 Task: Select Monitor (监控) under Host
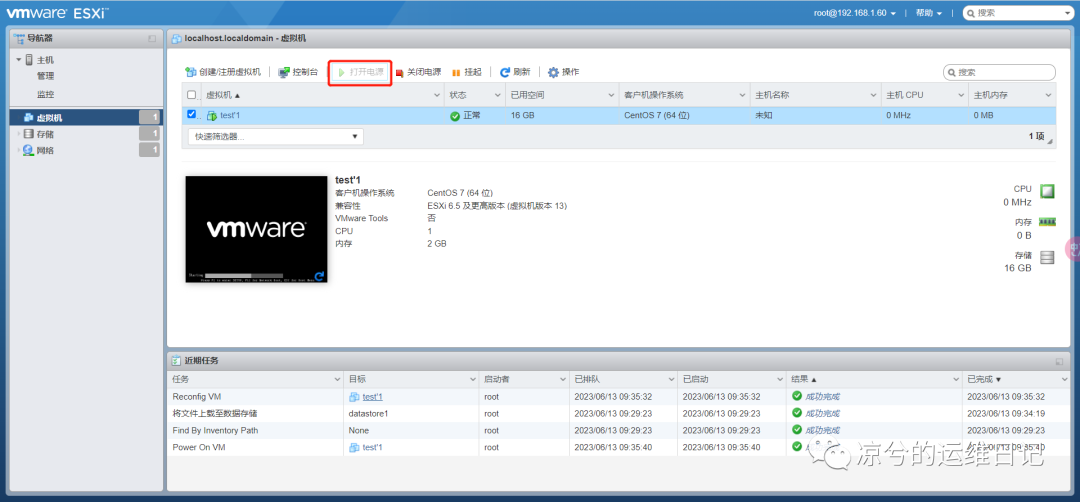coord(45,94)
